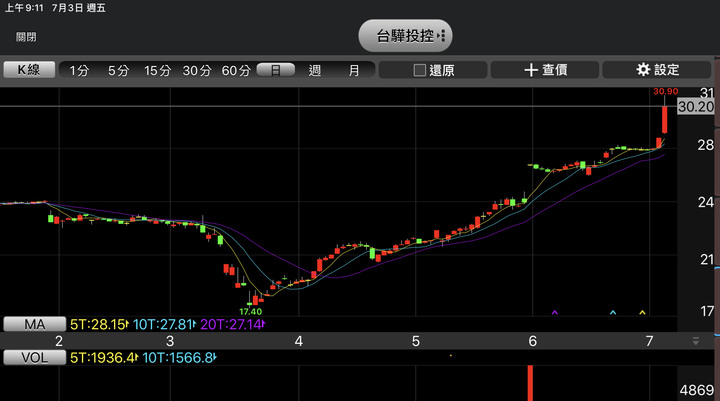Select the 日 daily interval
Image resolution: width=720 pixels, height=401 pixels.
[276, 70]
